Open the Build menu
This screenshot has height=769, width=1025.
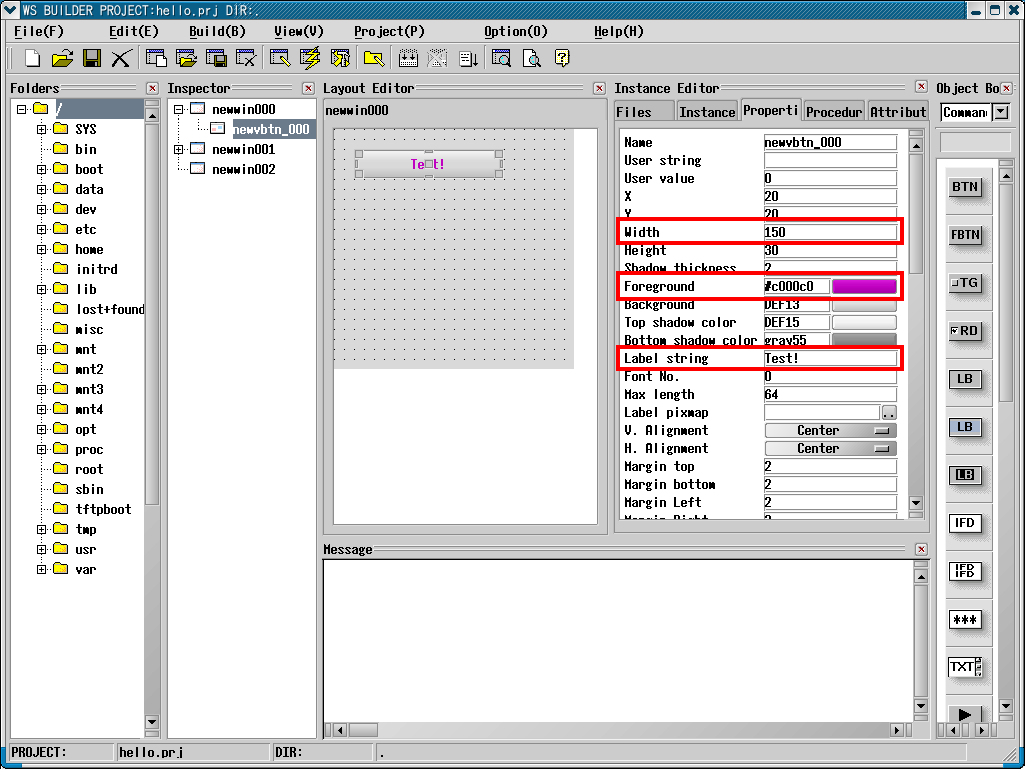coord(217,31)
